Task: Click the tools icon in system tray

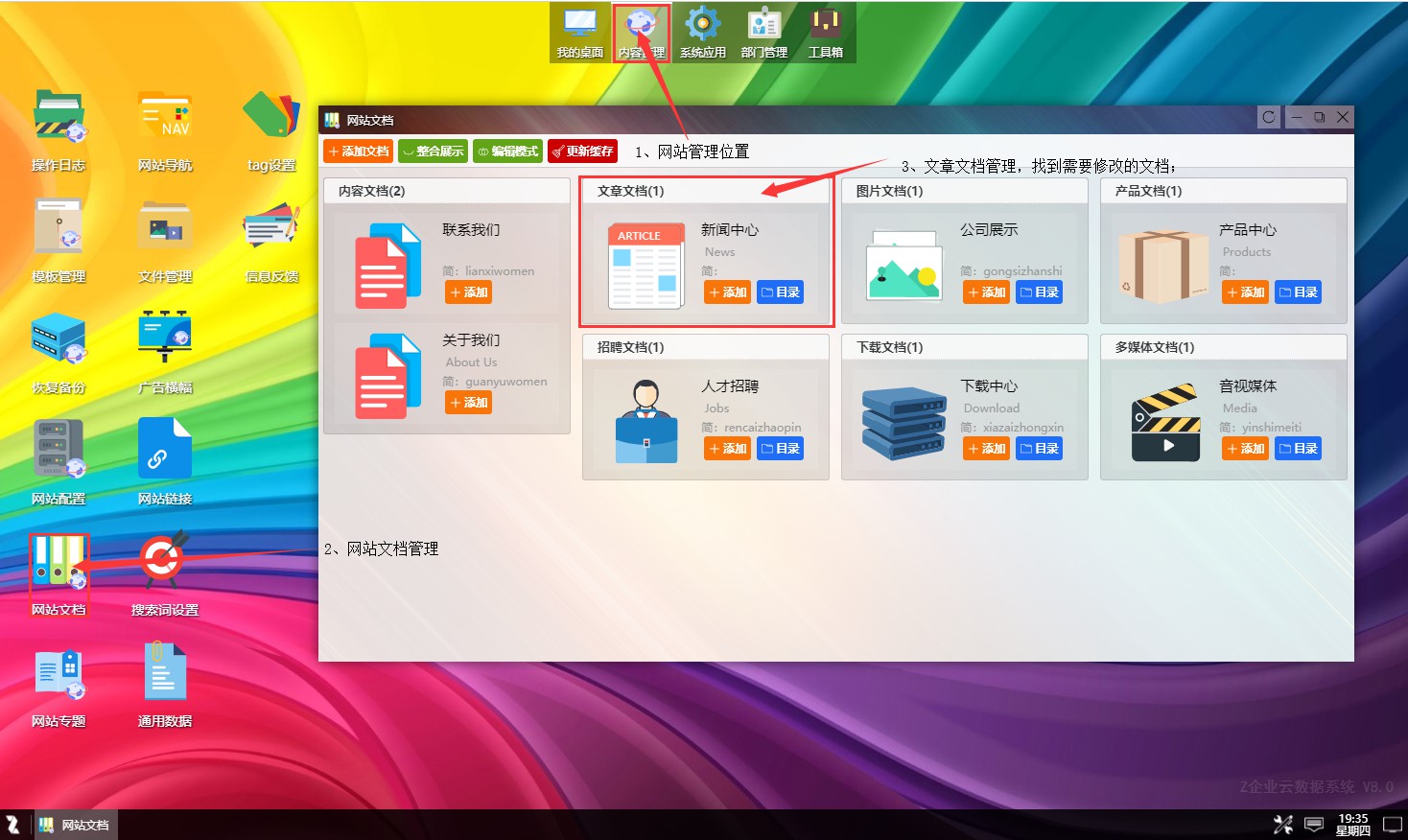Action: point(1282,825)
